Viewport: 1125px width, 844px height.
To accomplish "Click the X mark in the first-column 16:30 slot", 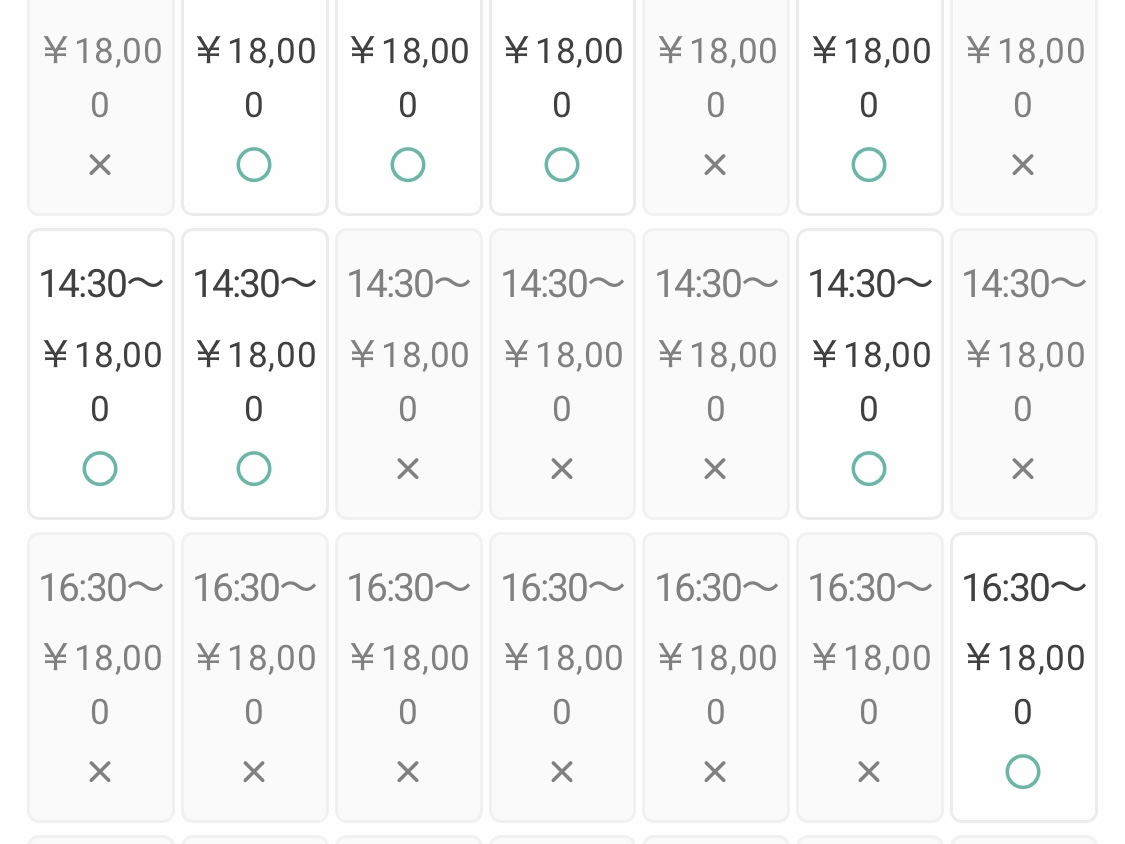I will [100, 771].
